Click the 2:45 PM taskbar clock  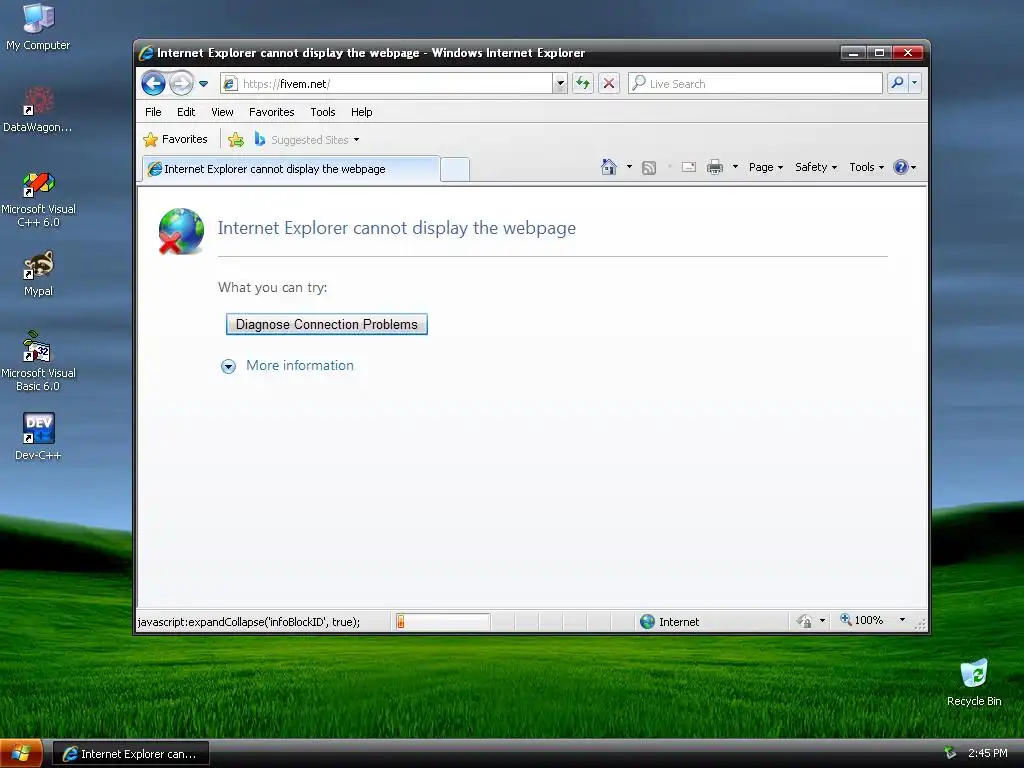(987, 753)
